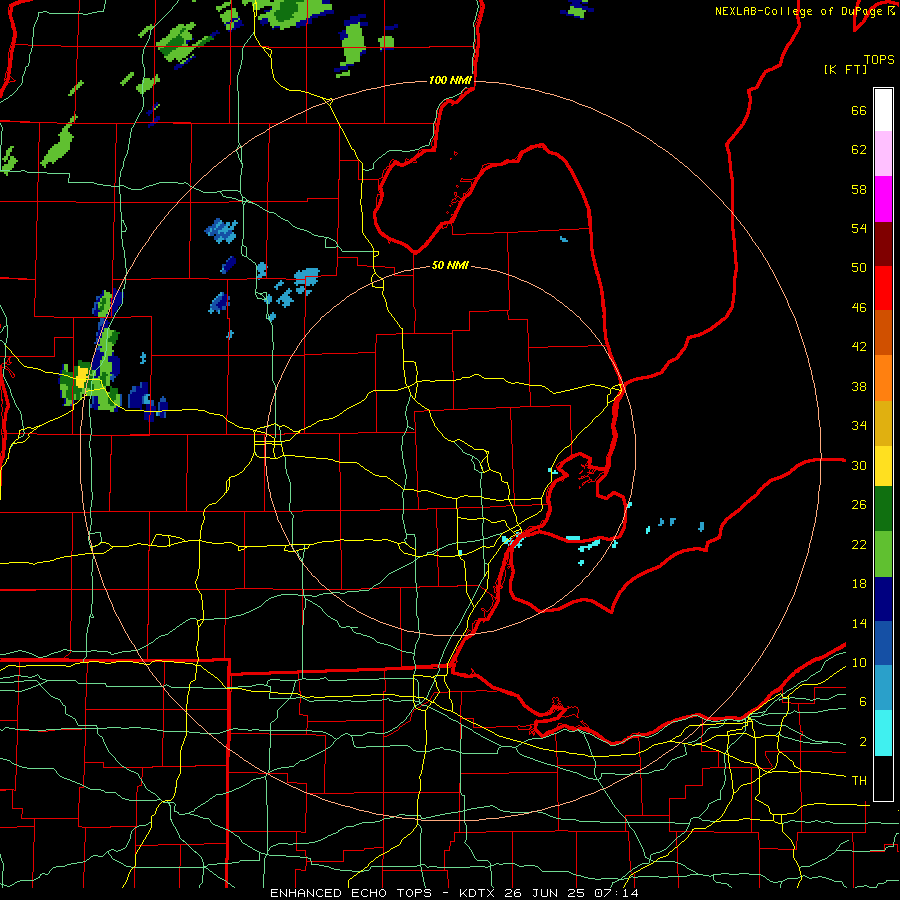Click legend value 2

pos(863,741)
